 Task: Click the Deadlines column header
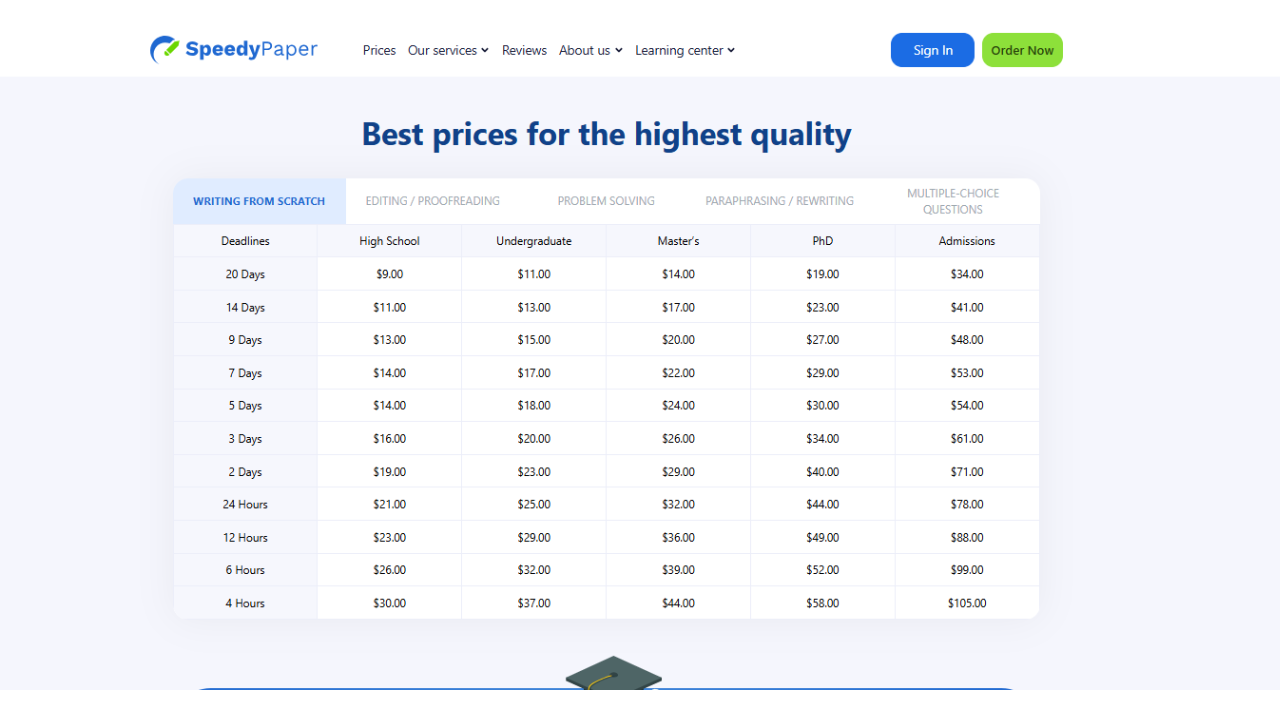245,241
